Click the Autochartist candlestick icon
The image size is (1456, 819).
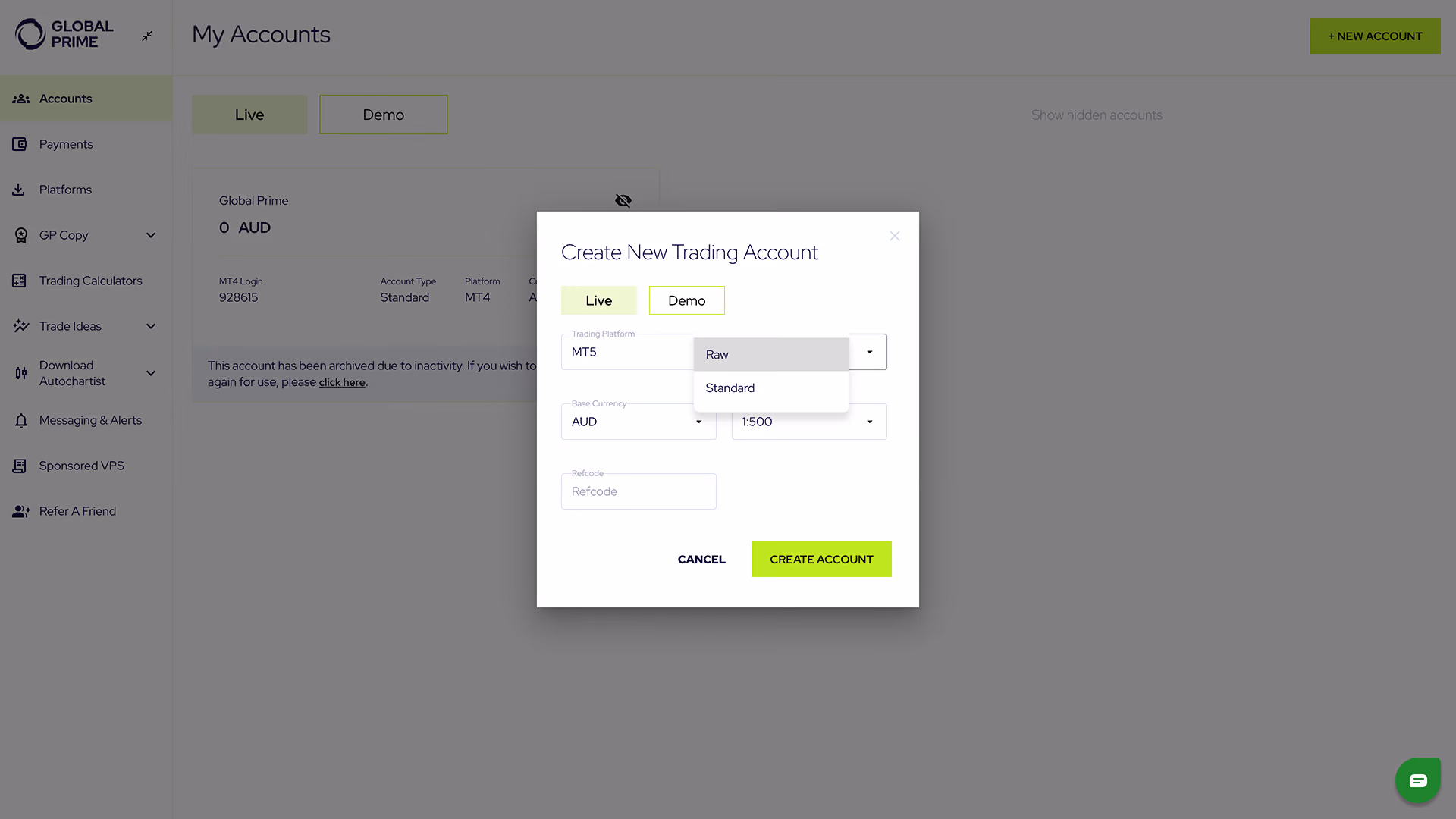[x=21, y=373]
